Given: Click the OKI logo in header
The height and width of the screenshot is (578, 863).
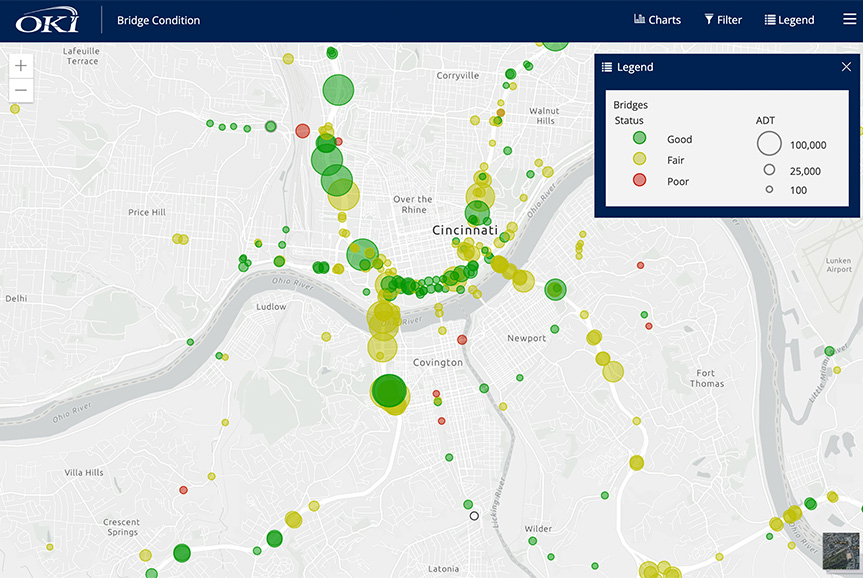Looking at the screenshot, I should point(47,20).
